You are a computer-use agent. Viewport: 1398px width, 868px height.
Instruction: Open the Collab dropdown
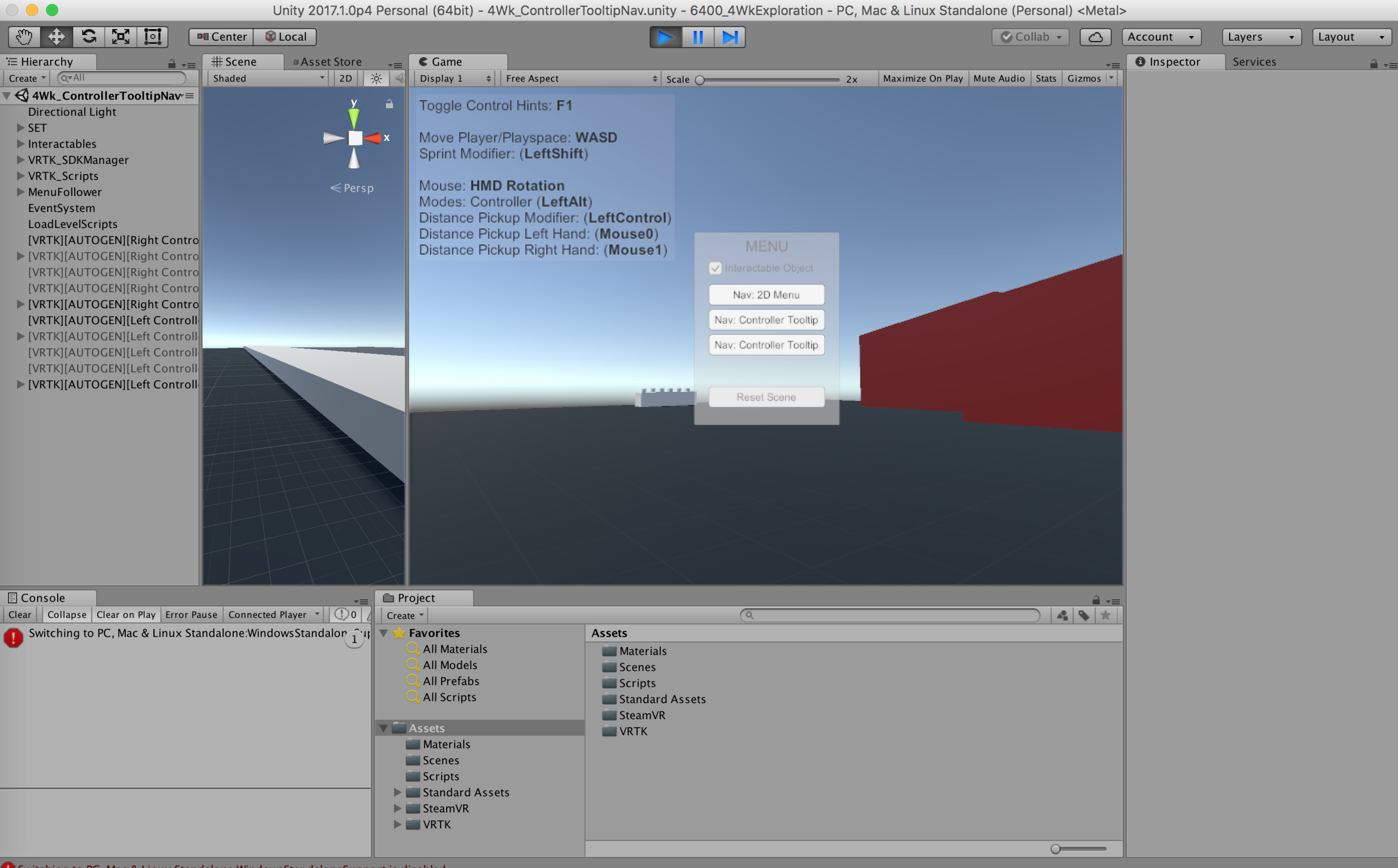1031,37
